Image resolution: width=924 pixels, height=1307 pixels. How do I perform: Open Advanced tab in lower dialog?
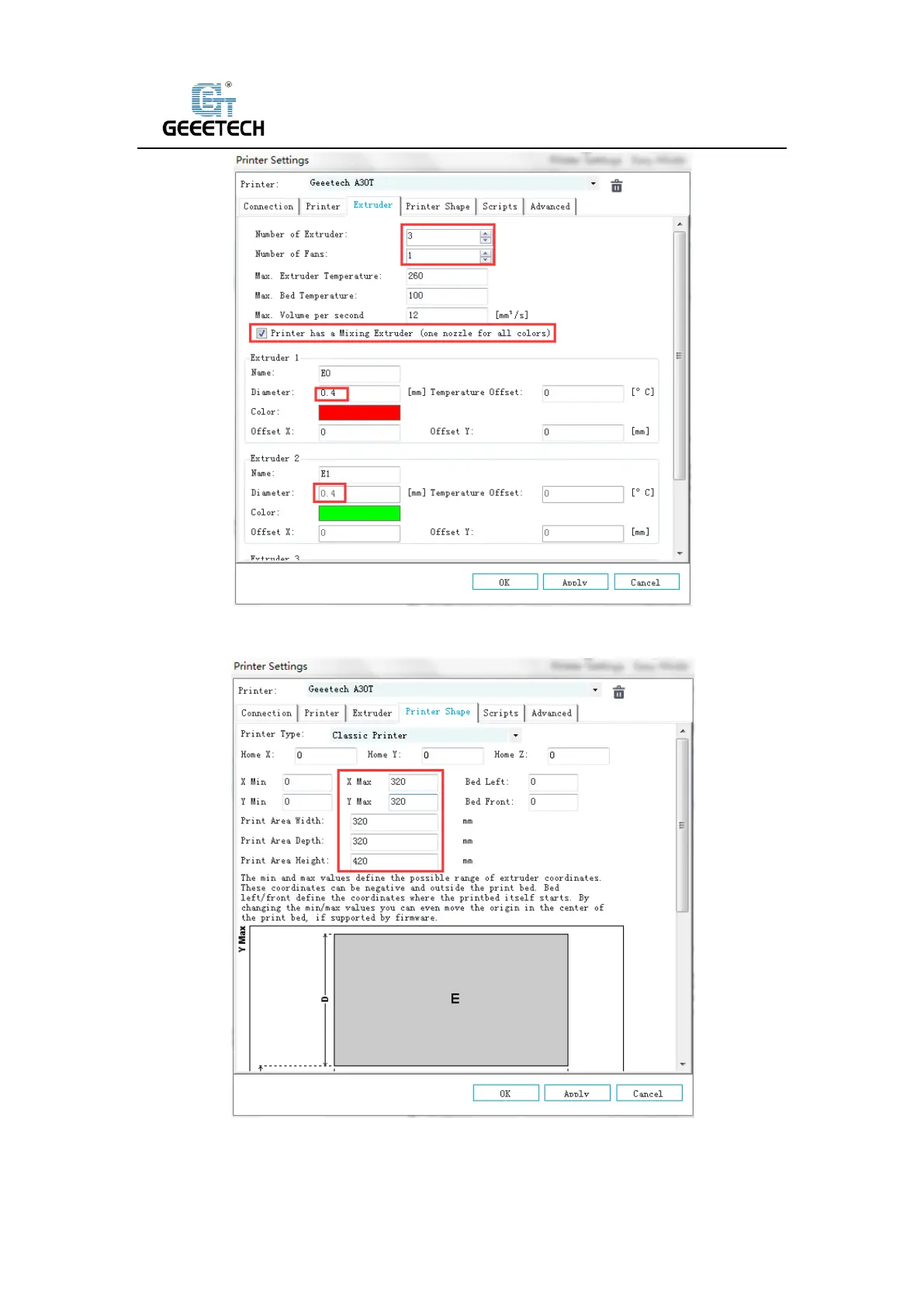coord(552,713)
